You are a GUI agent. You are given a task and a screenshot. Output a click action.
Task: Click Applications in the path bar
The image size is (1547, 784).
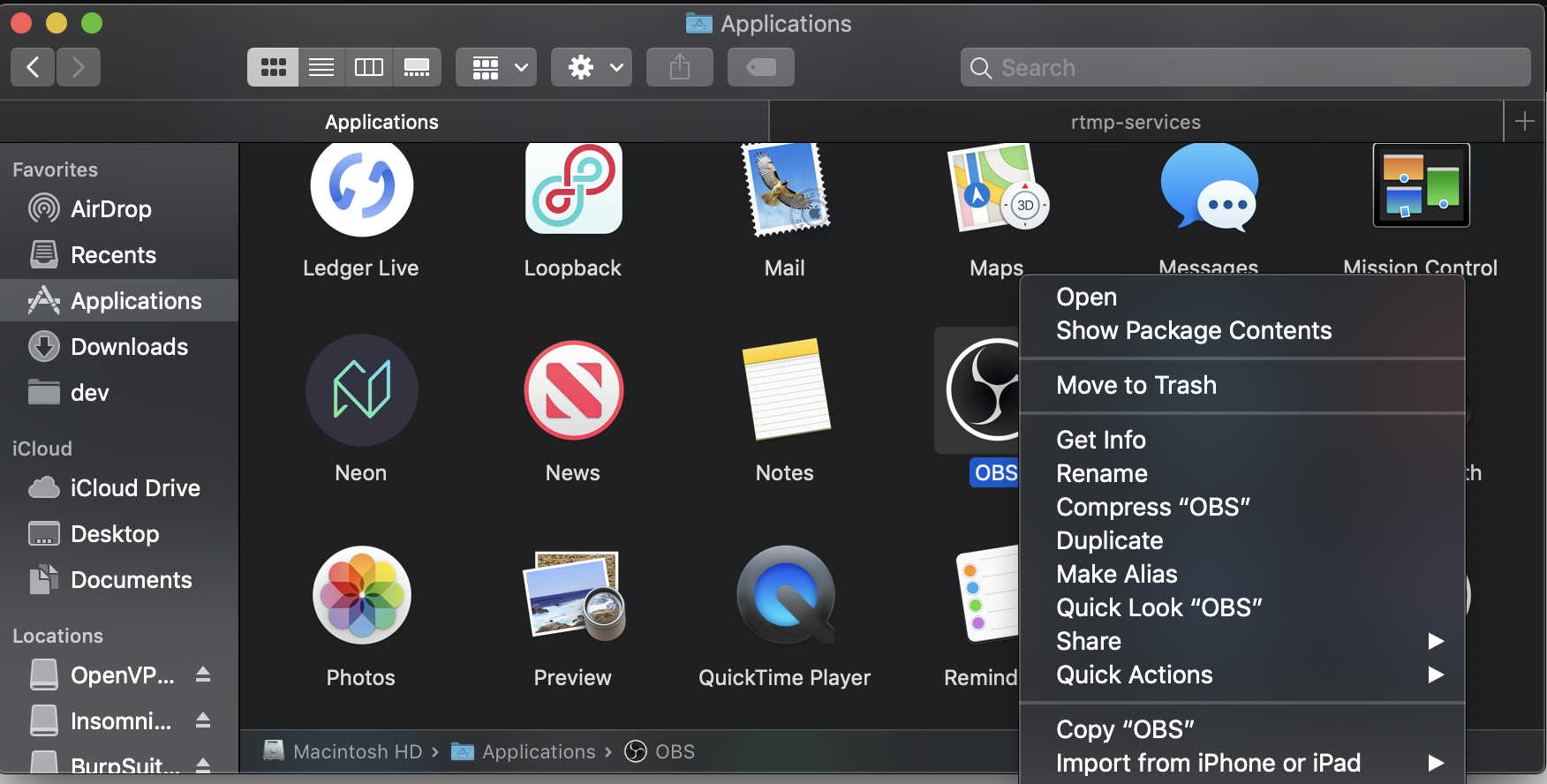click(x=524, y=751)
